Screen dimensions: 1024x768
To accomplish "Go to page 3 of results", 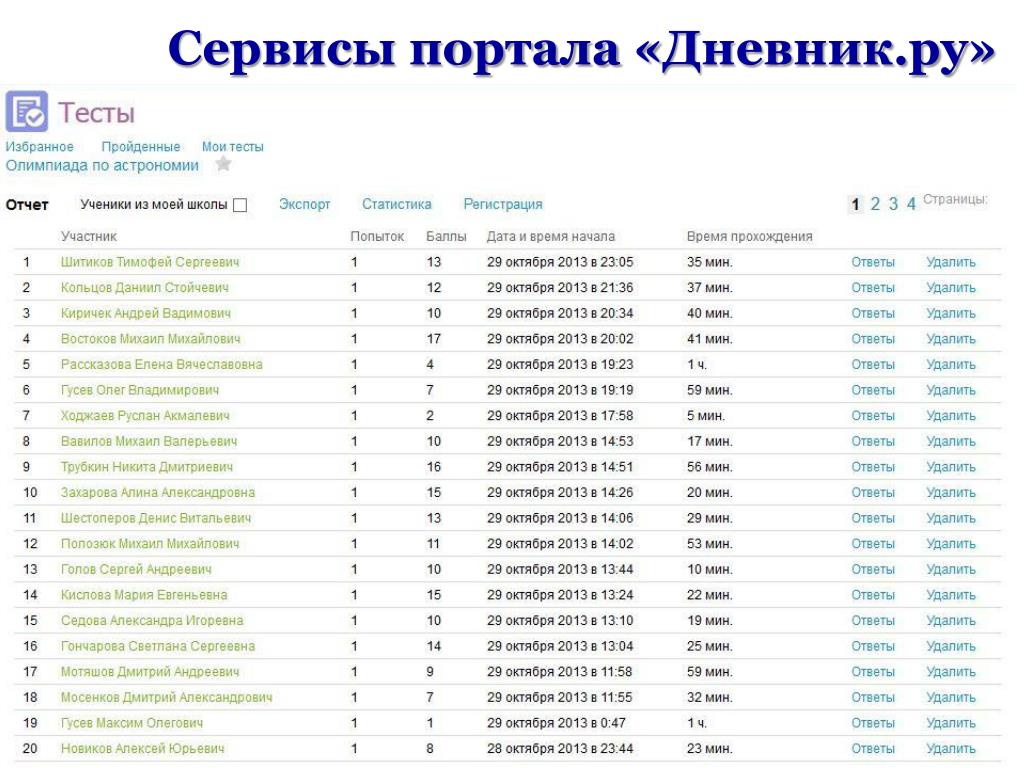I will pyautogui.click(x=893, y=204).
